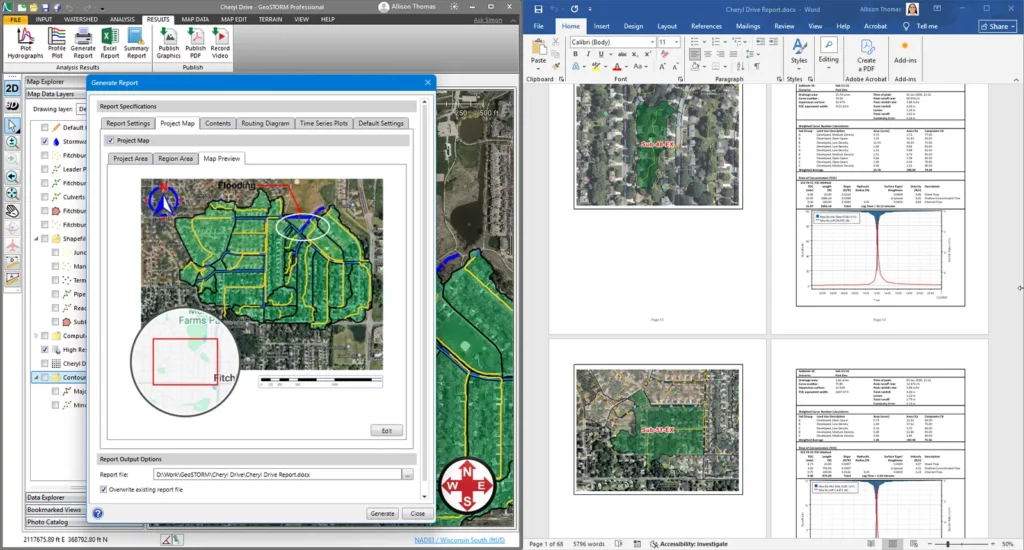Image resolution: width=1024 pixels, height=550 pixels.
Task: Open the Excel Report tool
Action: pos(110,44)
